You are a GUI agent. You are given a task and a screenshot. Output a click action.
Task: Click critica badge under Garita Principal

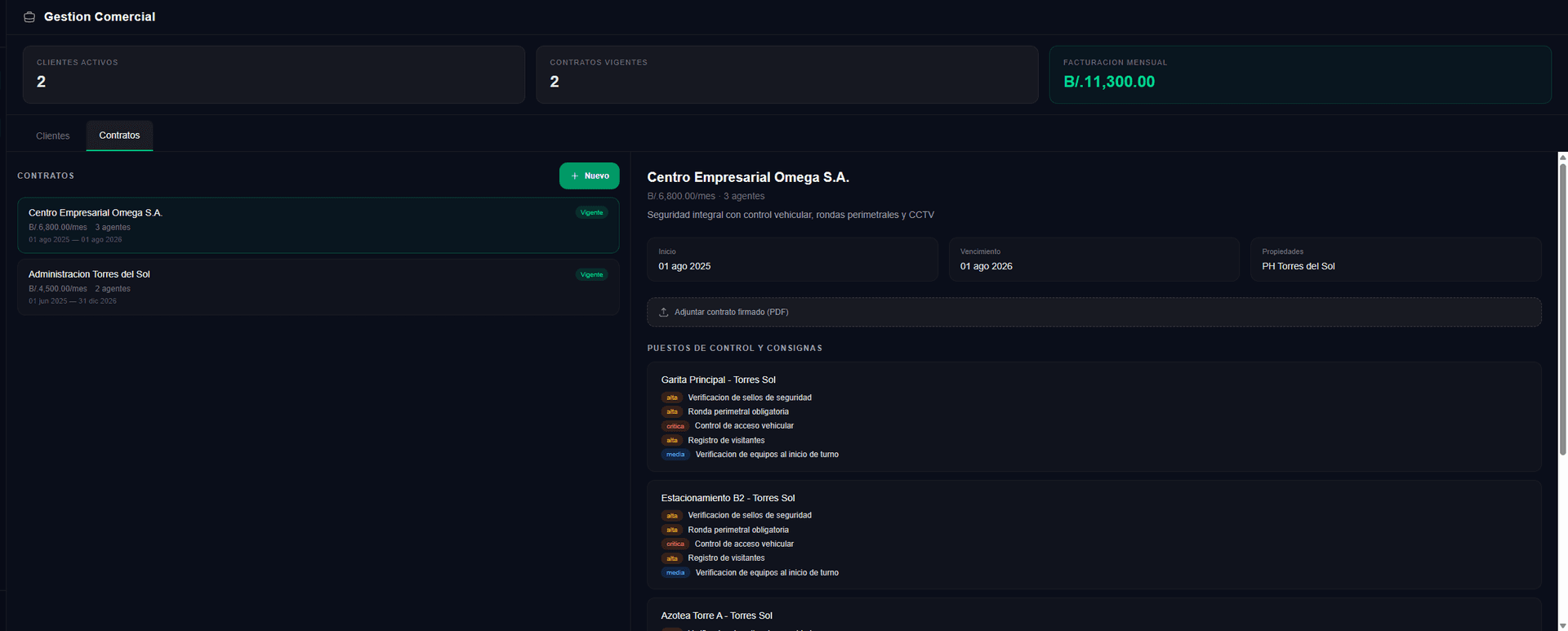tap(675, 426)
